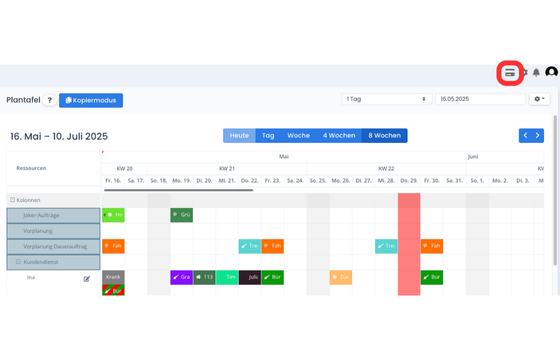
Task: Collapse the Kolonnen group
Action: tap(12, 200)
